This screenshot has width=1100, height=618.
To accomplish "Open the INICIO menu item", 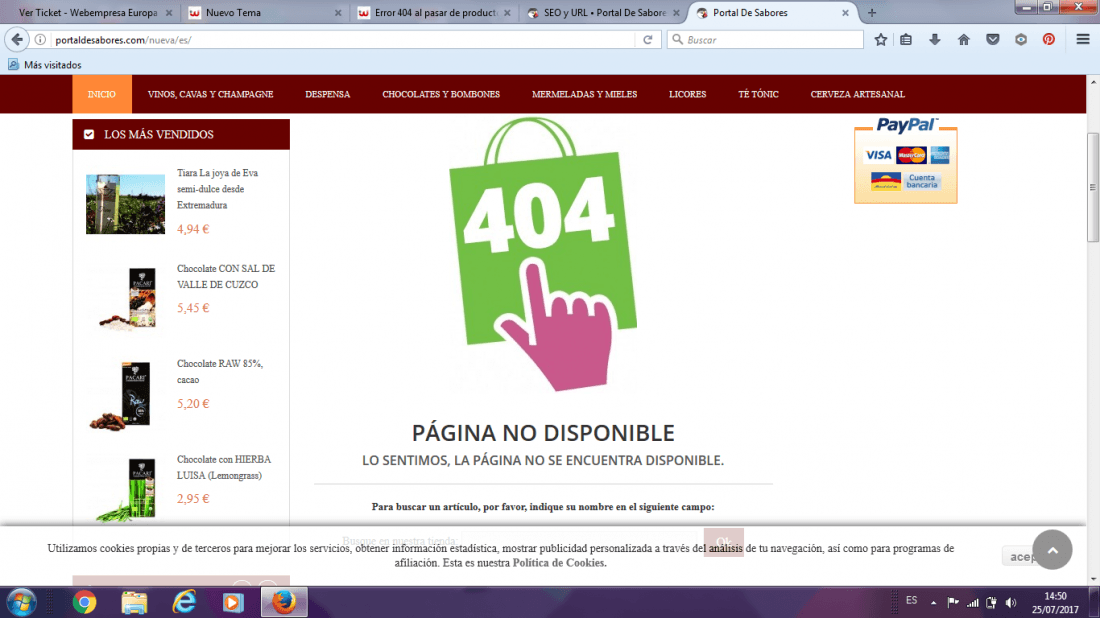I will [x=102, y=94].
